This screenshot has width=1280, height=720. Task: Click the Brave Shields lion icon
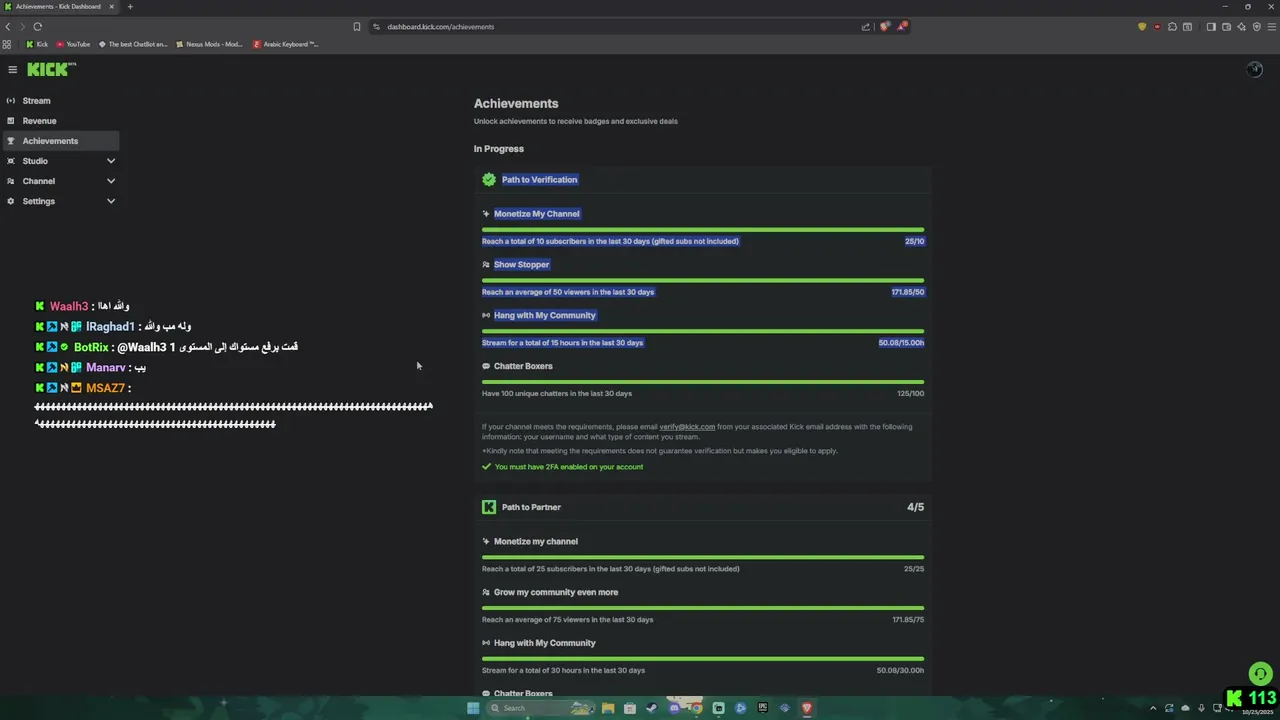tap(884, 27)
